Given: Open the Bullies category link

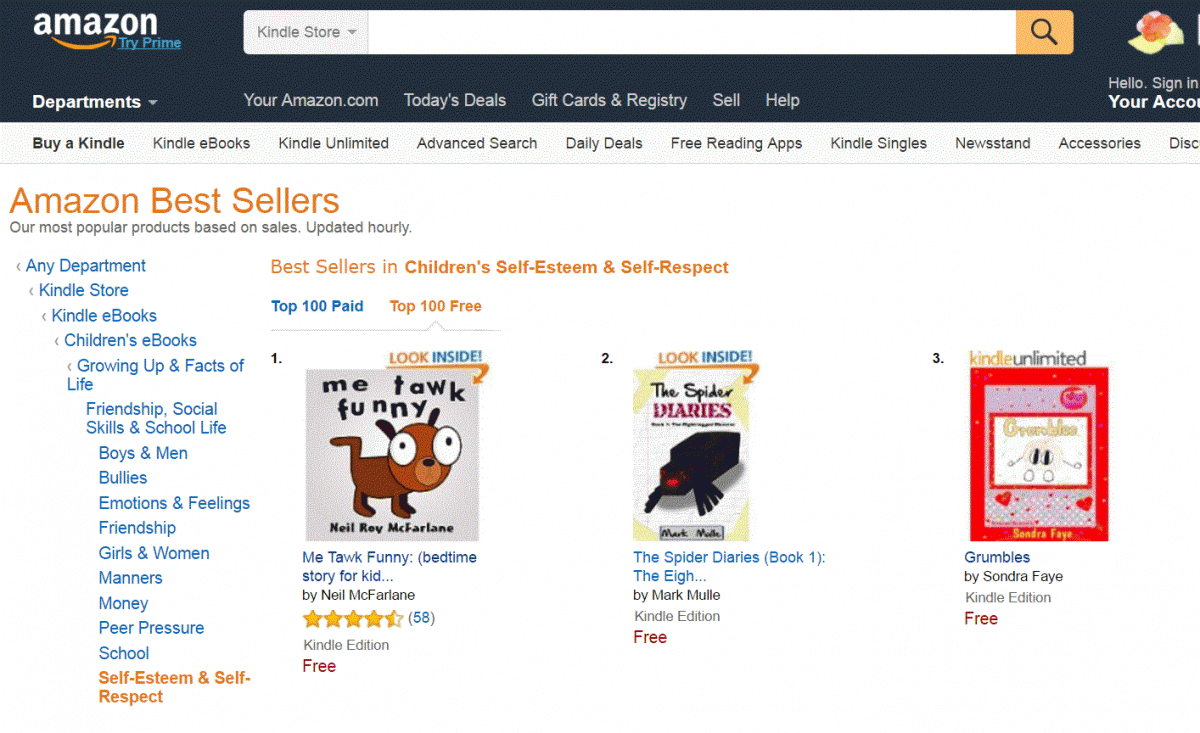Looking at the screenshot, I should (123, 478).
